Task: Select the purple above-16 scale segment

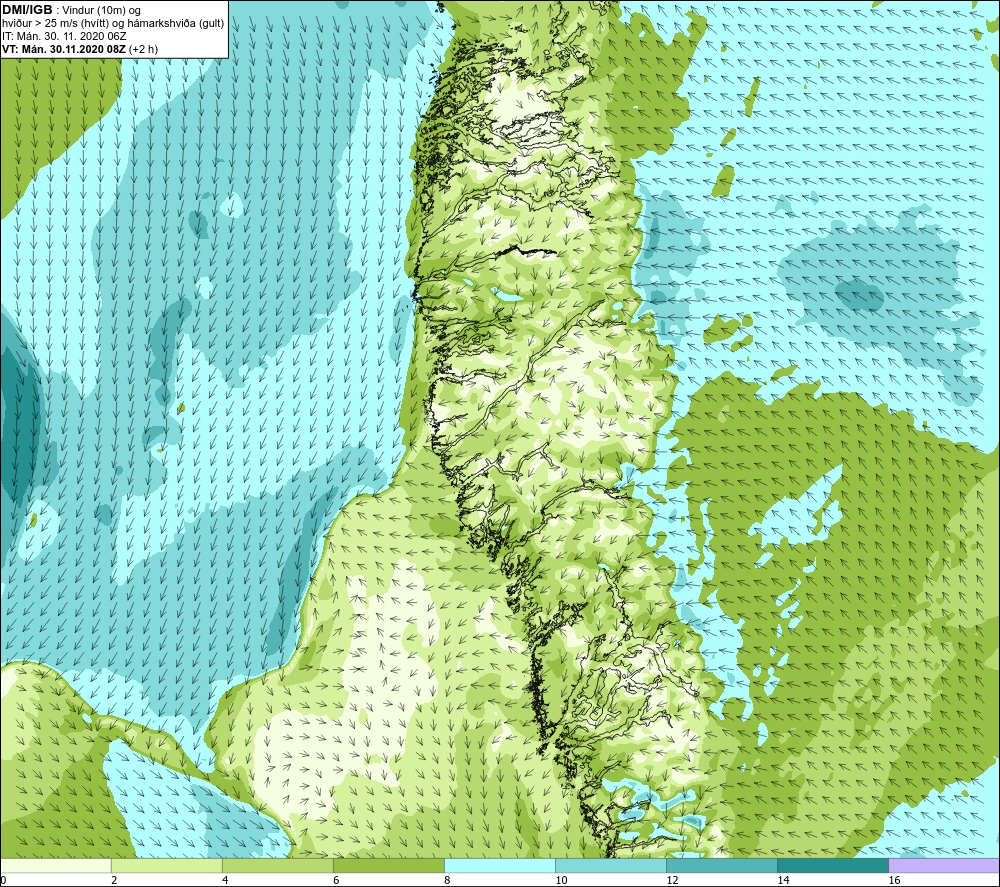Action: click(945, 865)
